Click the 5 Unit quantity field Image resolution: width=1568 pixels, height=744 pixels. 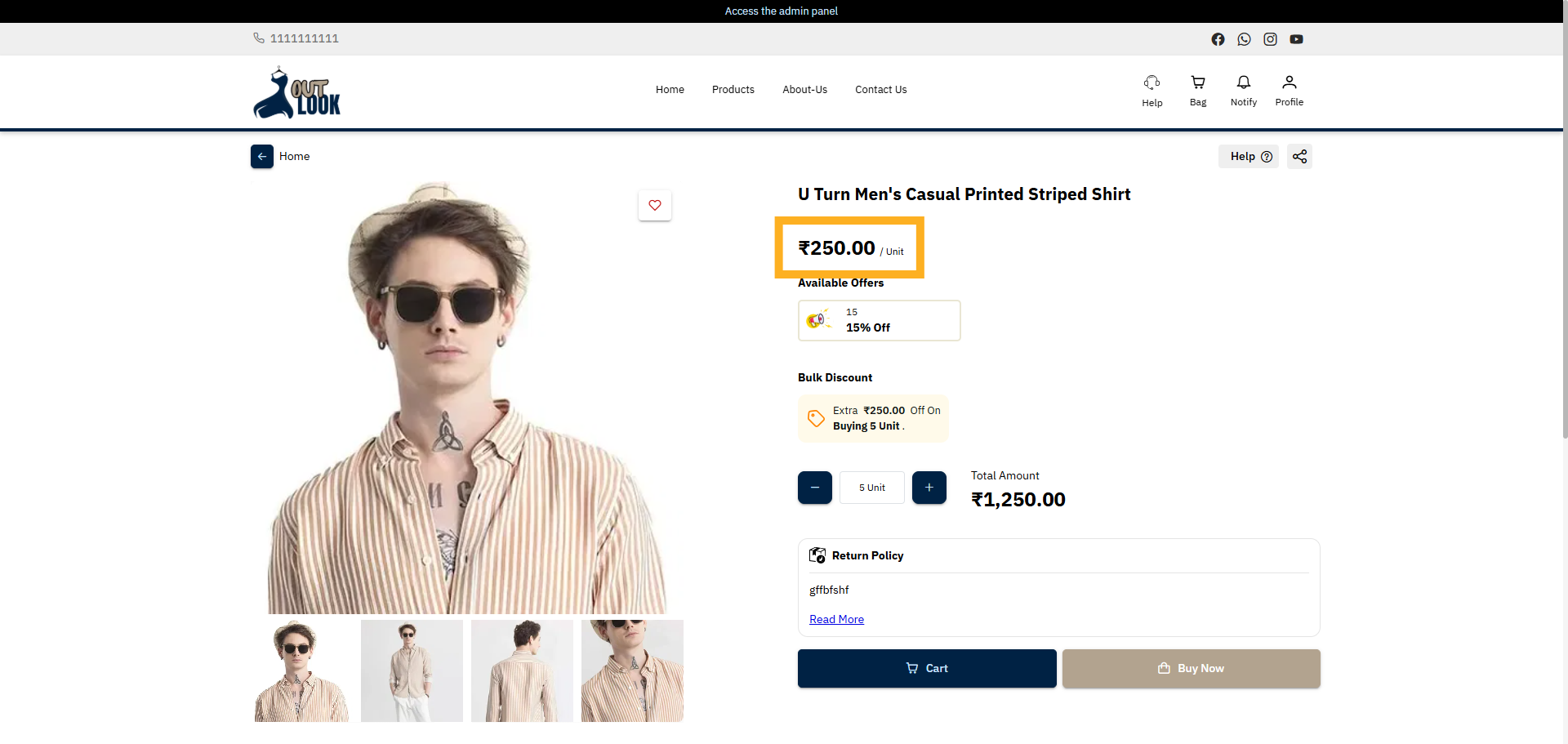coord(871,487)
